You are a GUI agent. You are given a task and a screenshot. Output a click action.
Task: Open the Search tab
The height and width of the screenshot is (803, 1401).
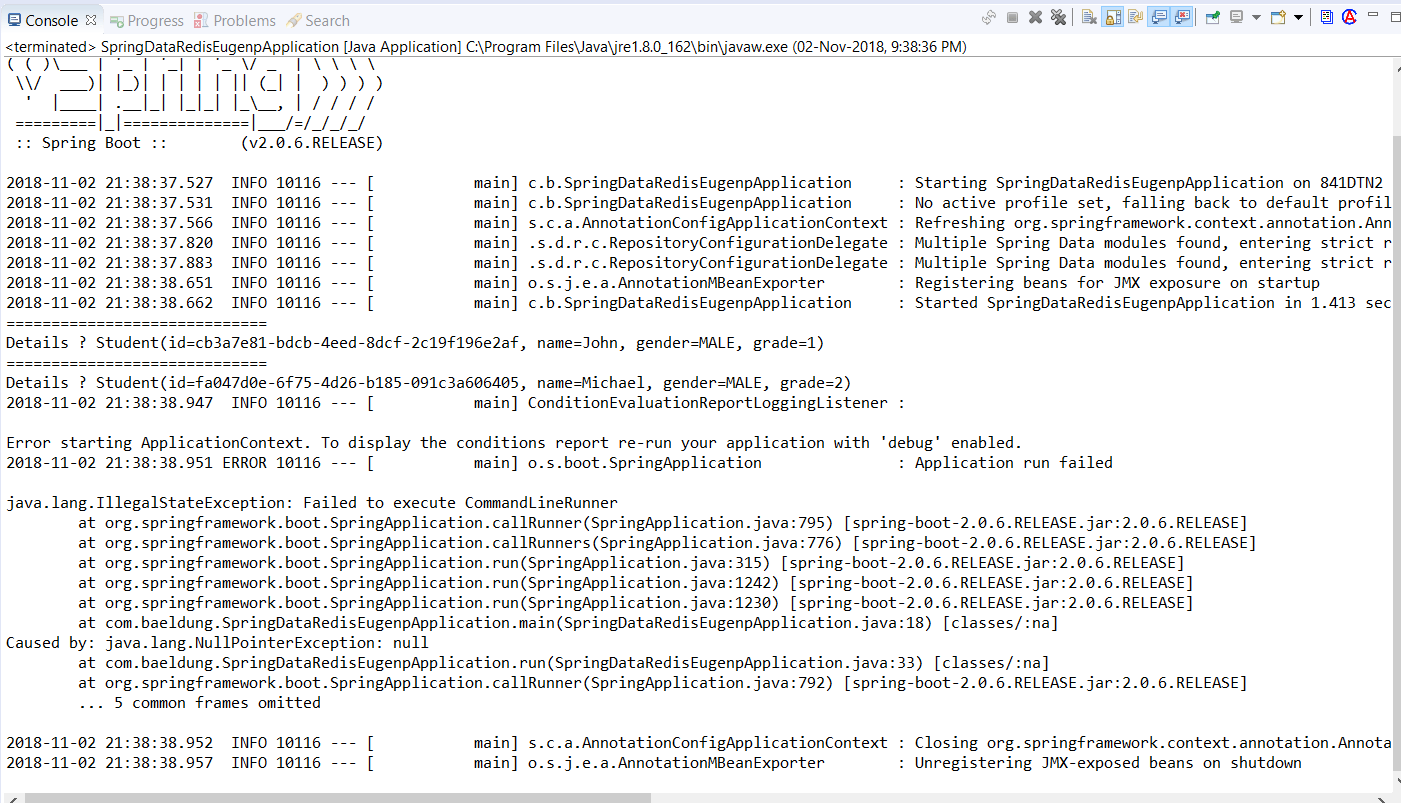[318, 20]
